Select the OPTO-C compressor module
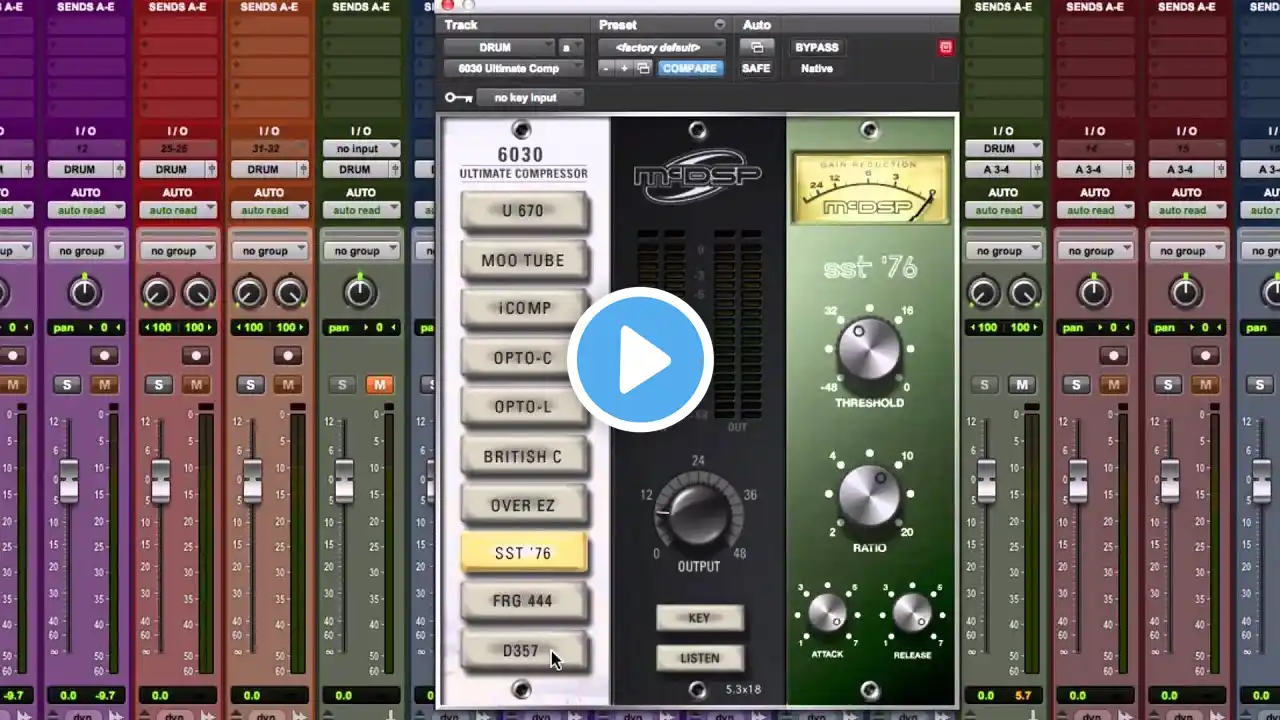 pyautogui.click(x=523, y=358)
